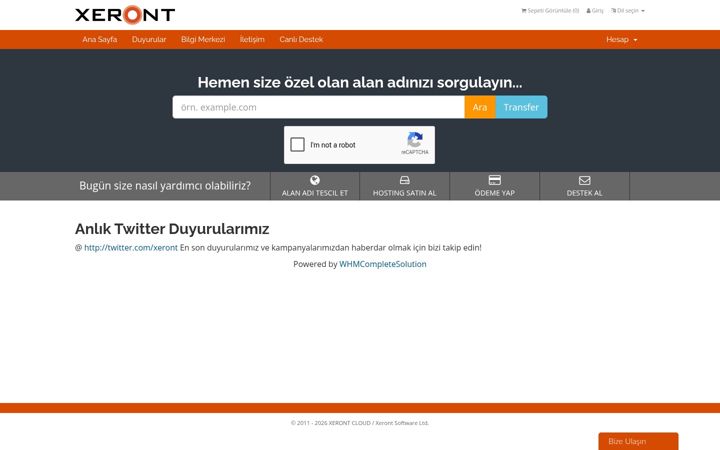Click the envelope icon above Destek Al
Screen dimensions: 720x450
coord(585,180)
